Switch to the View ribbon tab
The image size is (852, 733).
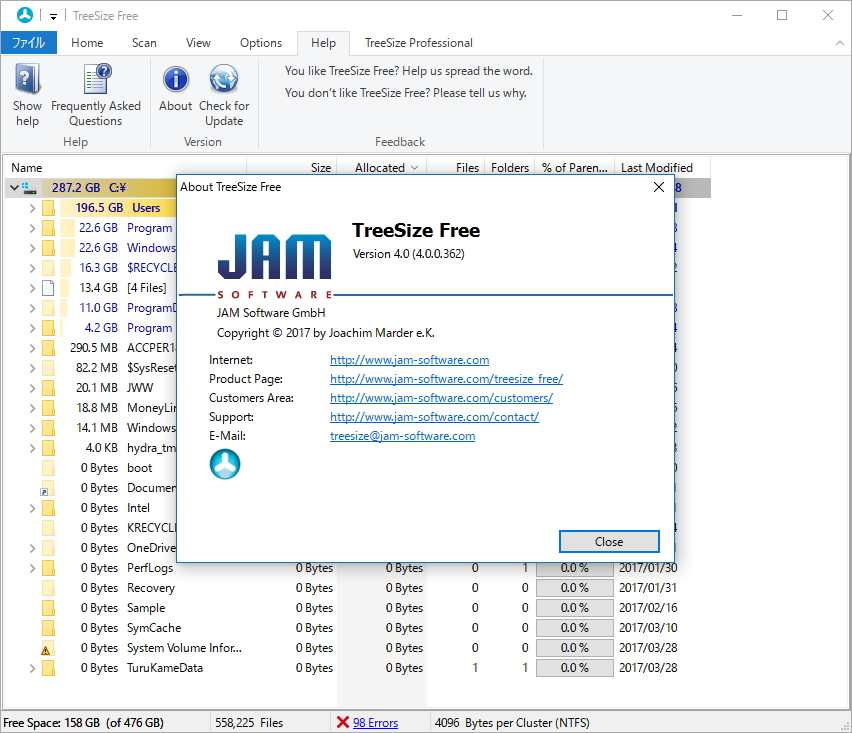point(198,43)
